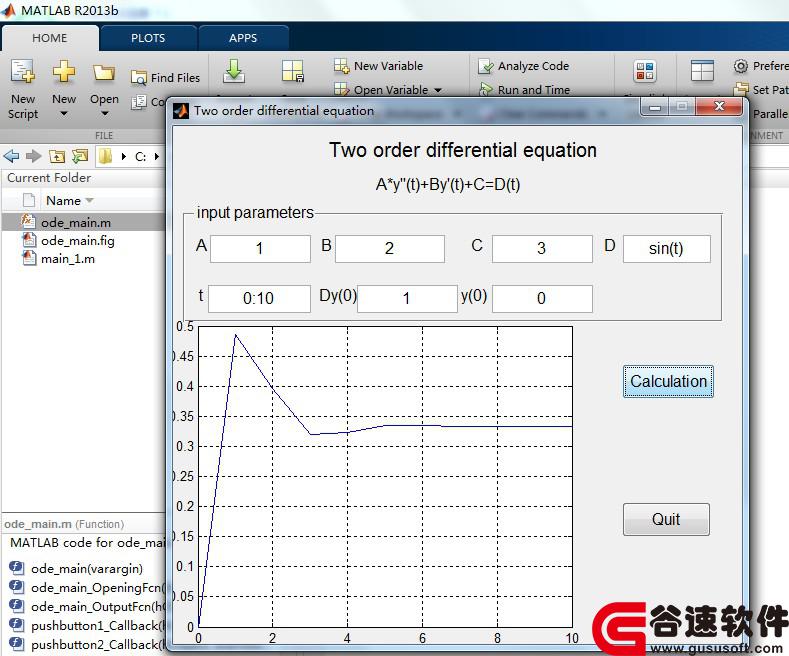The image size is (789, 656).
Task: Click the plot axes area
Action: (x=385, y=477)
